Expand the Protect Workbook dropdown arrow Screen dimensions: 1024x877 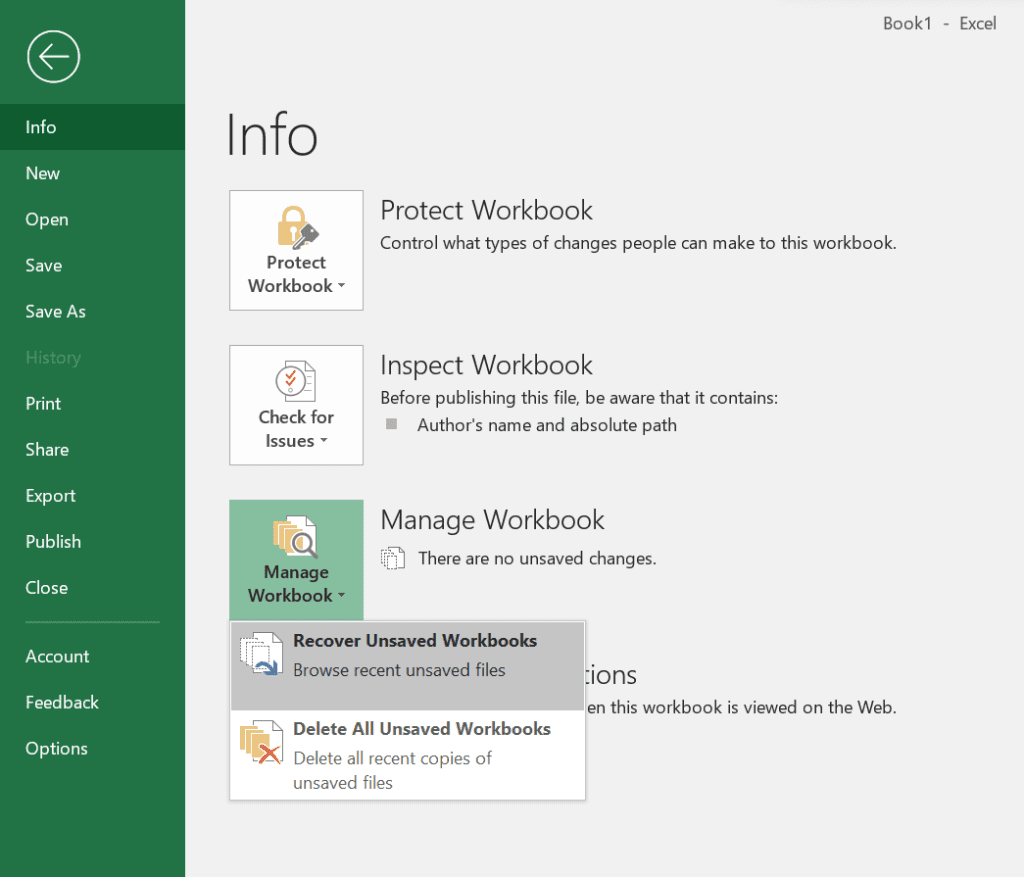(341, 287)
